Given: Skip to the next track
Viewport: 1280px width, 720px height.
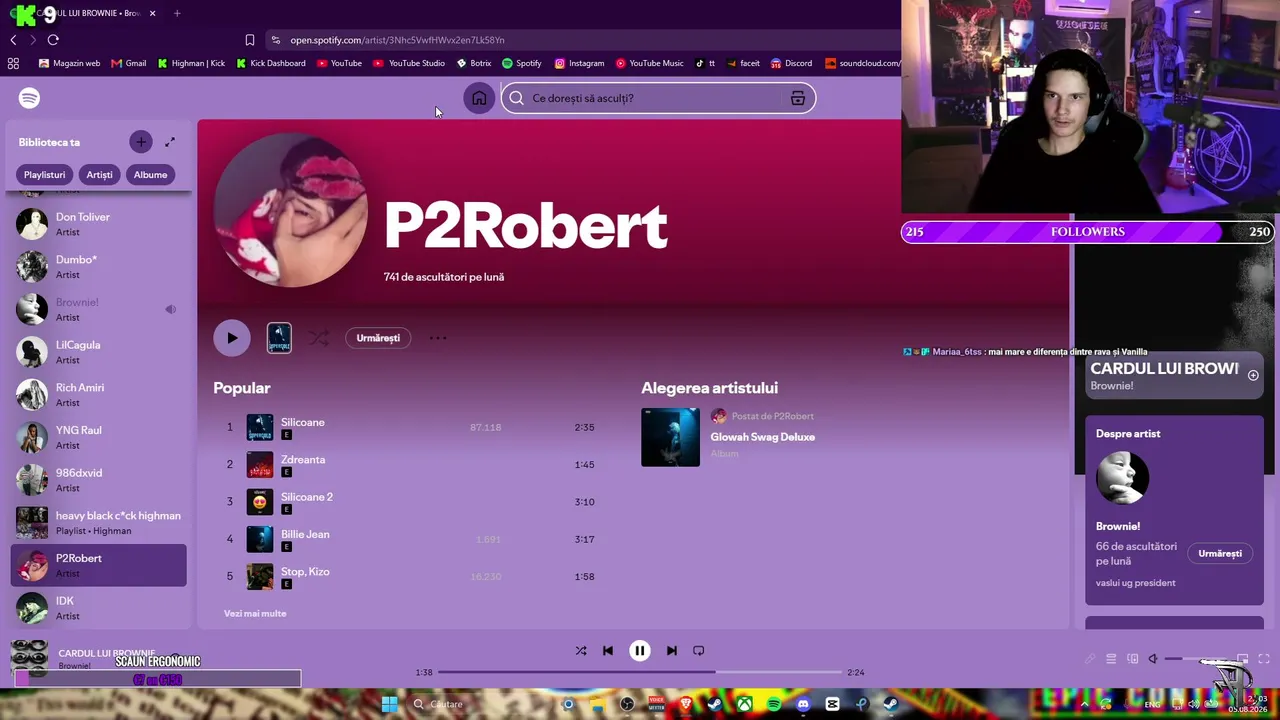Looking at the screenshot, I should click(x=672, y=651).
